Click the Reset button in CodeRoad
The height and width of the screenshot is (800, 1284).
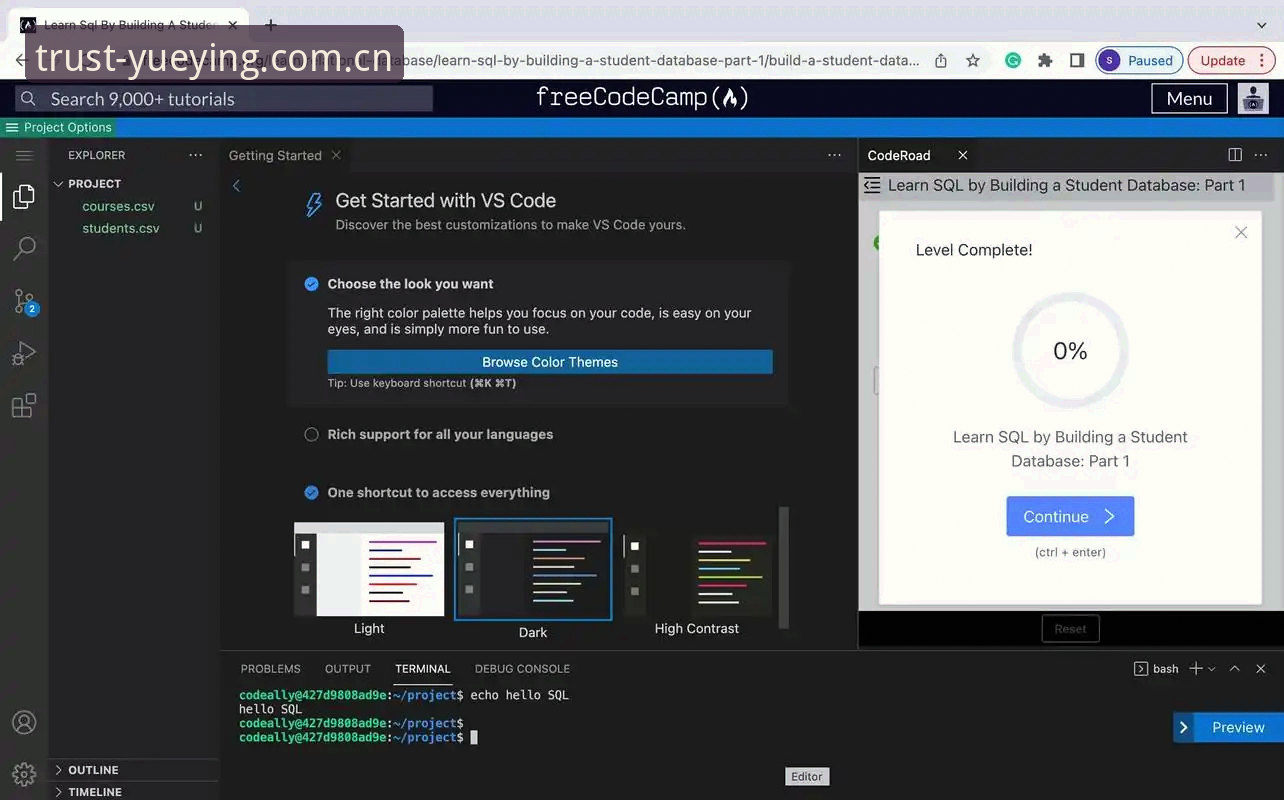[1070, 629]
